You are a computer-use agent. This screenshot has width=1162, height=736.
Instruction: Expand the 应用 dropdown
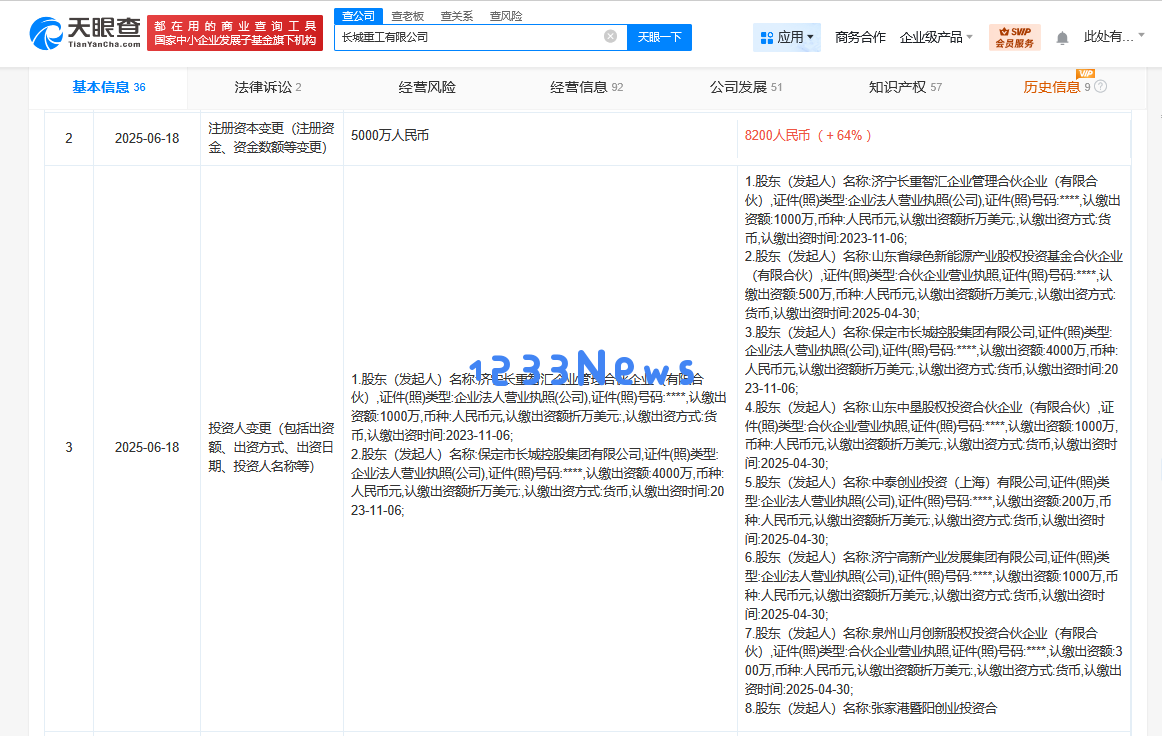click(810, 36)
